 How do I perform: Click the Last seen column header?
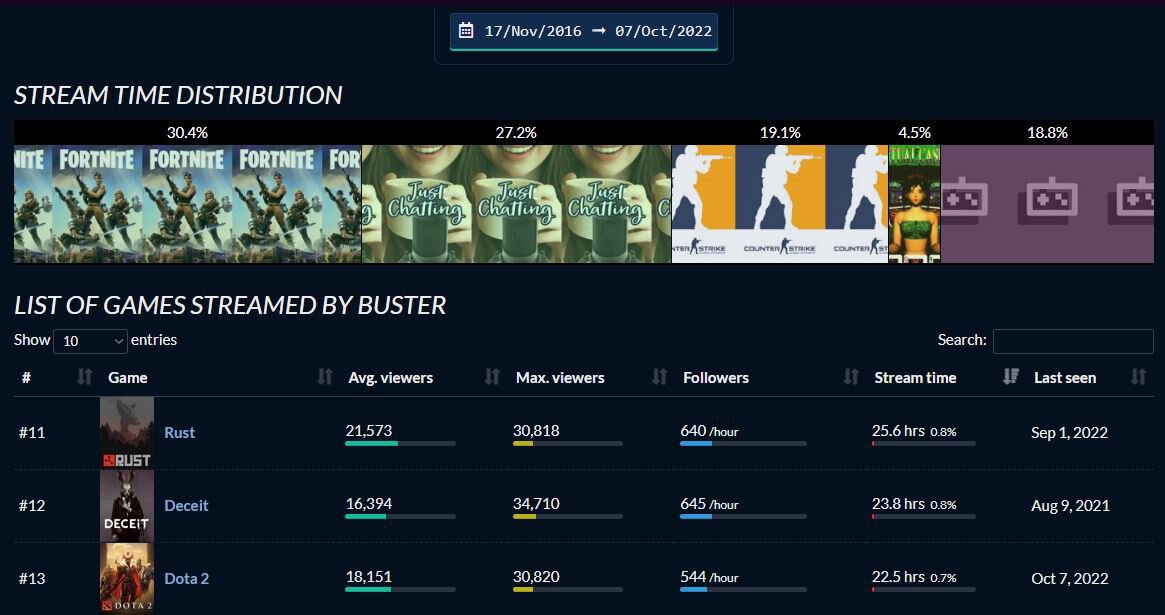click(x=1065, y=377)
